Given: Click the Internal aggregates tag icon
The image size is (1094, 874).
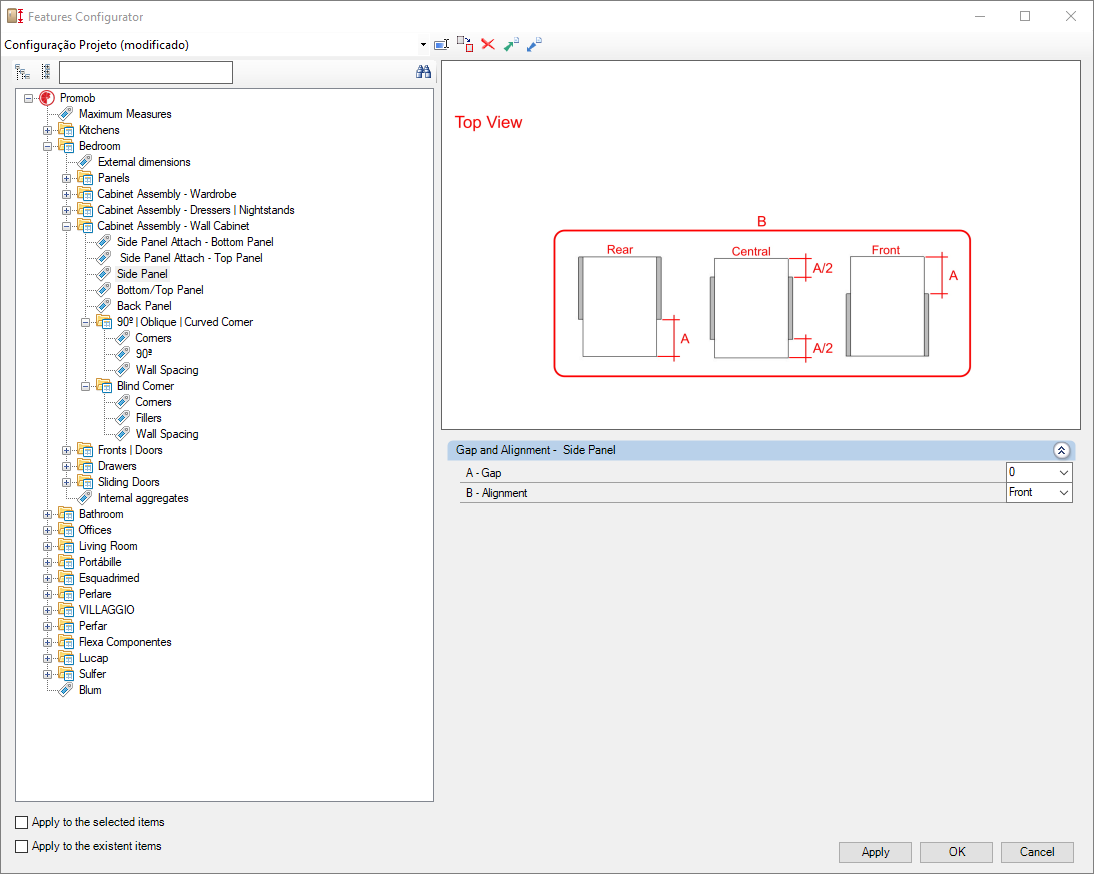Looking at the screenshot, I should (84, 498).
